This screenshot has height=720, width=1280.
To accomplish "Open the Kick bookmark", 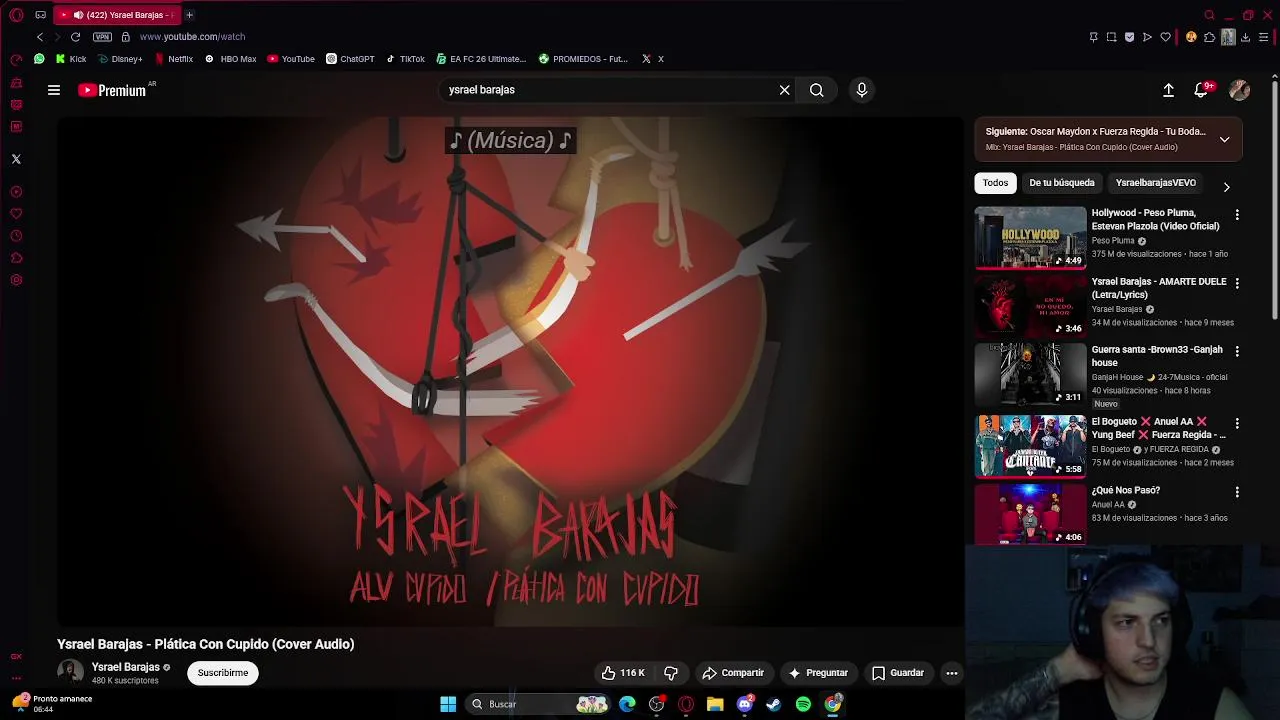I will pos(71,59).
